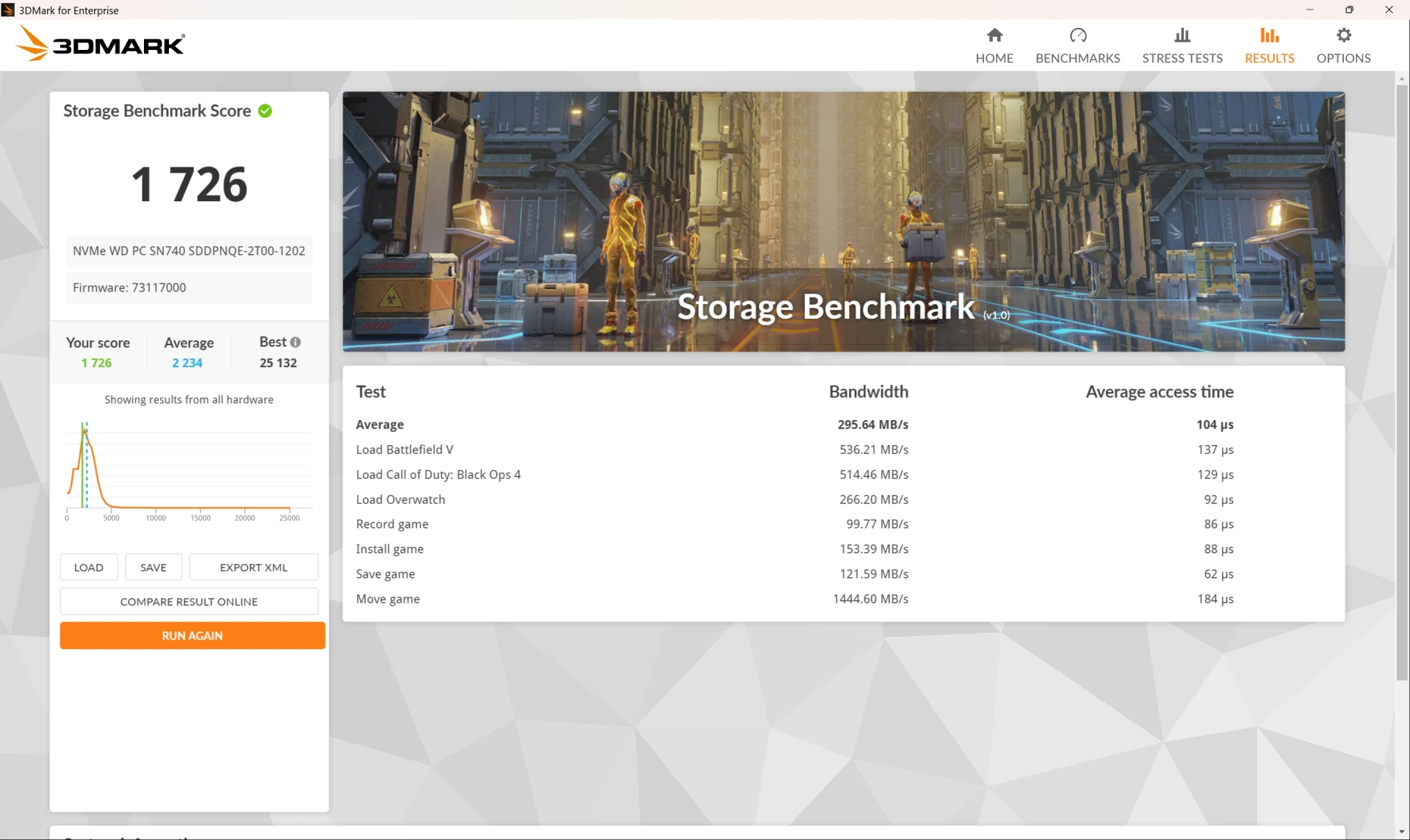Minimize the 3DMark window
This screenshot has height=840, width=1410.
click(1309, 10)
